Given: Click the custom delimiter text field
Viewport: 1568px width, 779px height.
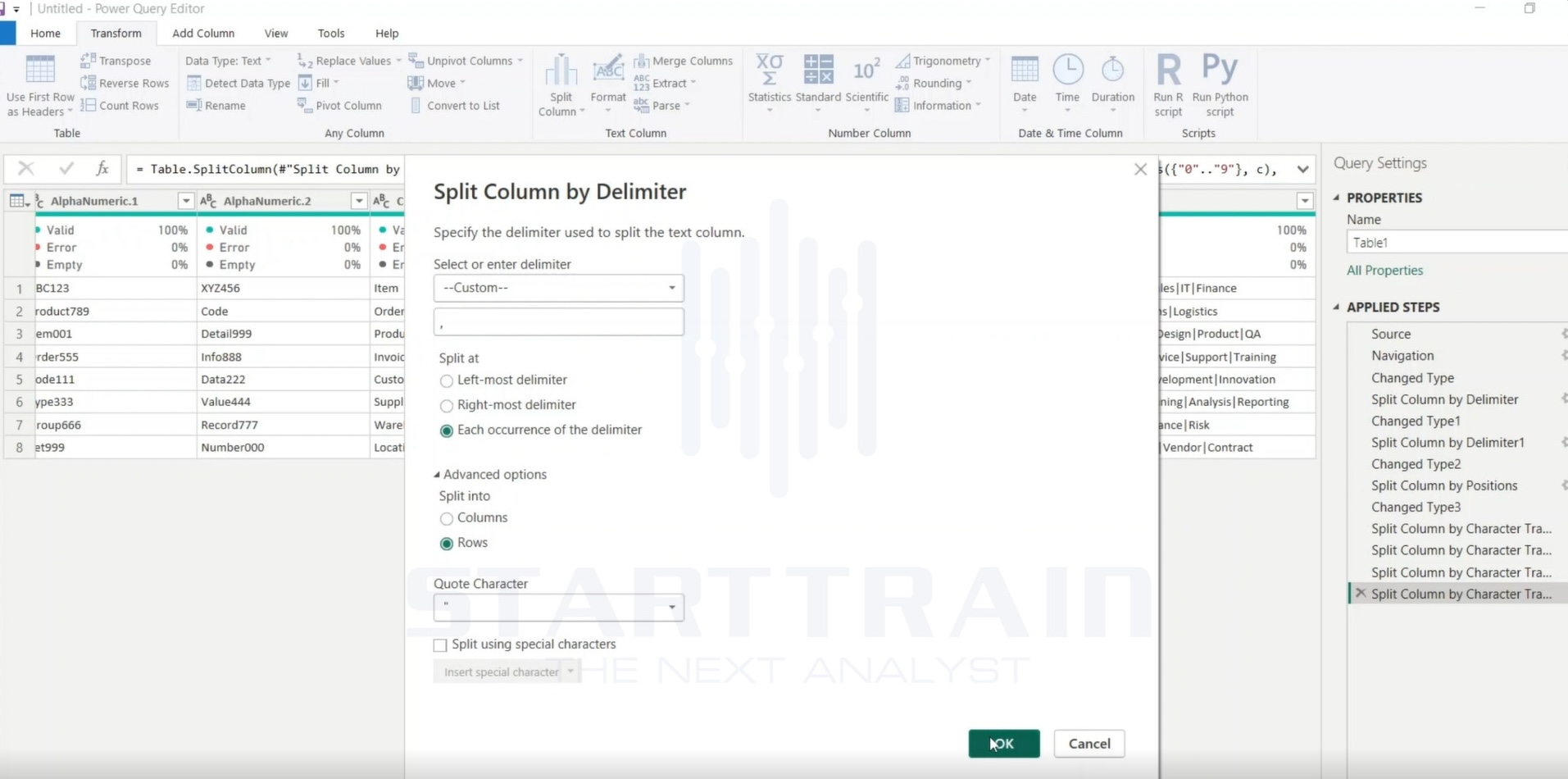Looking at the screenshot, I should point(558,322).
